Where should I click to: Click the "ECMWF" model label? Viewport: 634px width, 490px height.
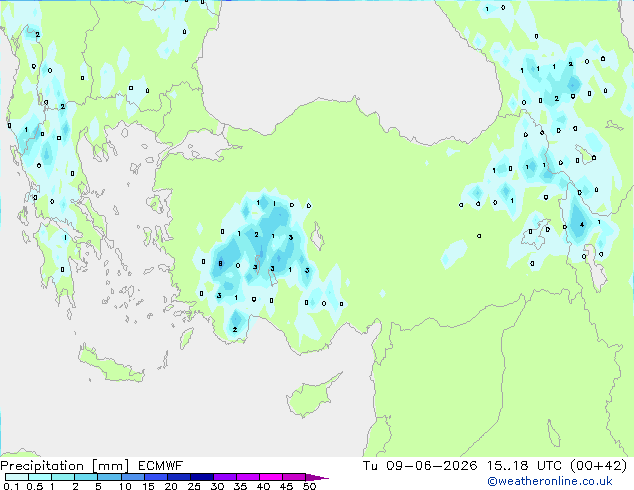(x=161, y=466)
